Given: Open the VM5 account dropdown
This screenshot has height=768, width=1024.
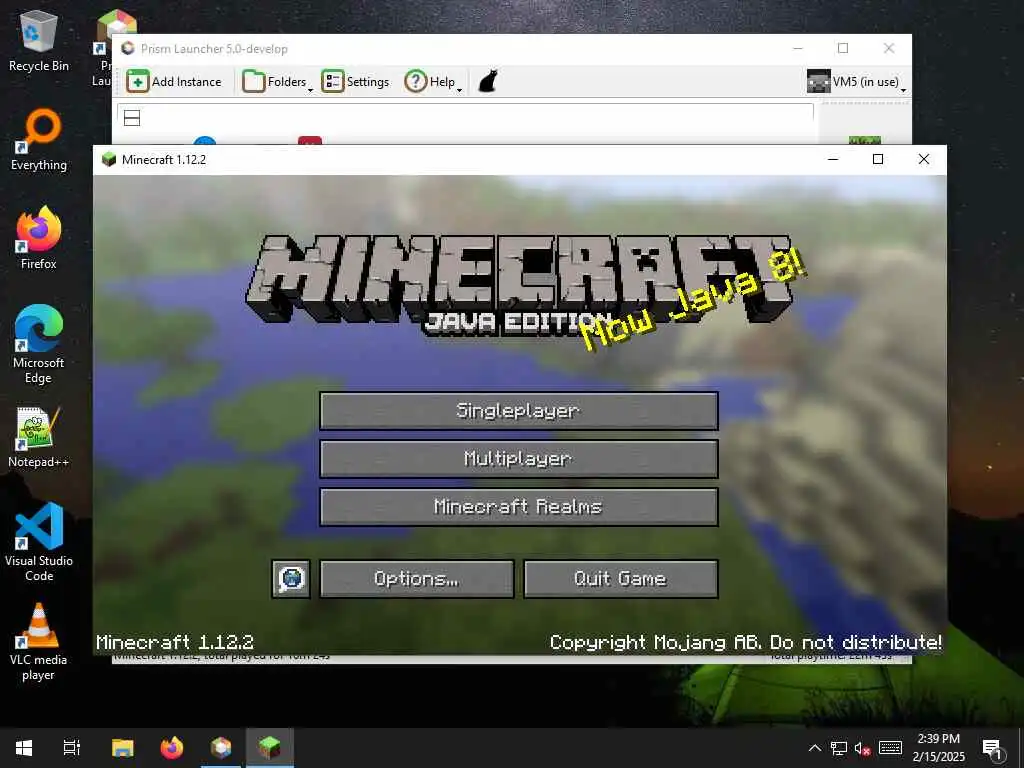Looking at the screenshot, I should (x=856, y=82).
